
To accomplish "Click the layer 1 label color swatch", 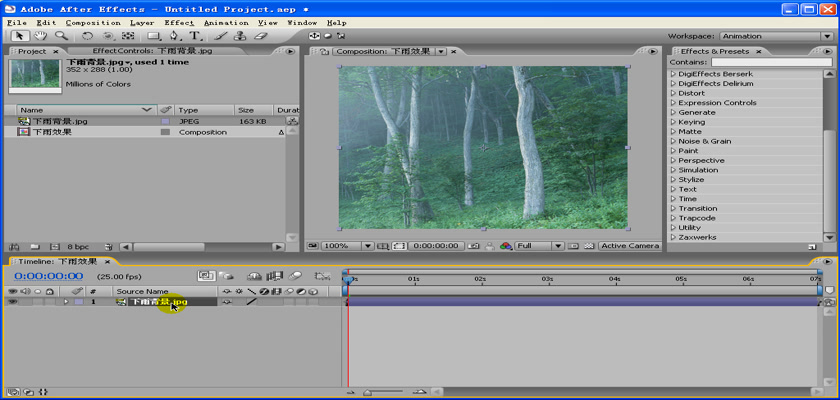I will click(x=79, y=302).
